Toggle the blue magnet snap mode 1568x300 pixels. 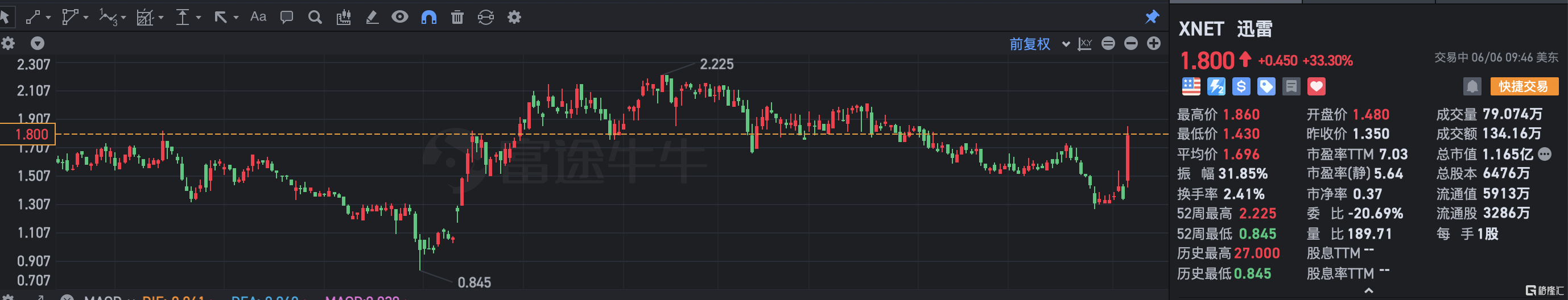pos(428,17)
